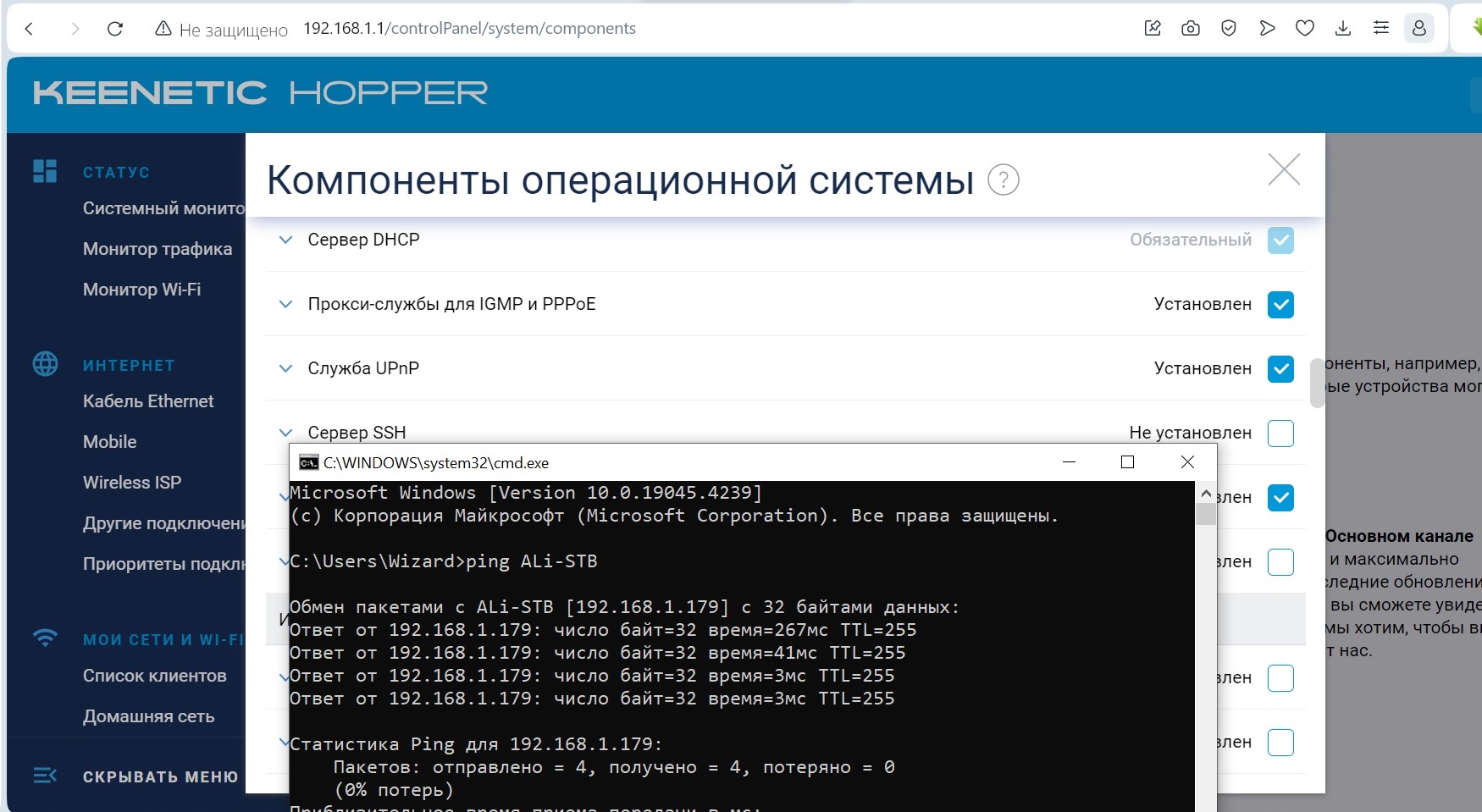This screenshot has height=812, width=1482.
Task: Check the SSH server component checkbox
Action: click(1280, 434)
